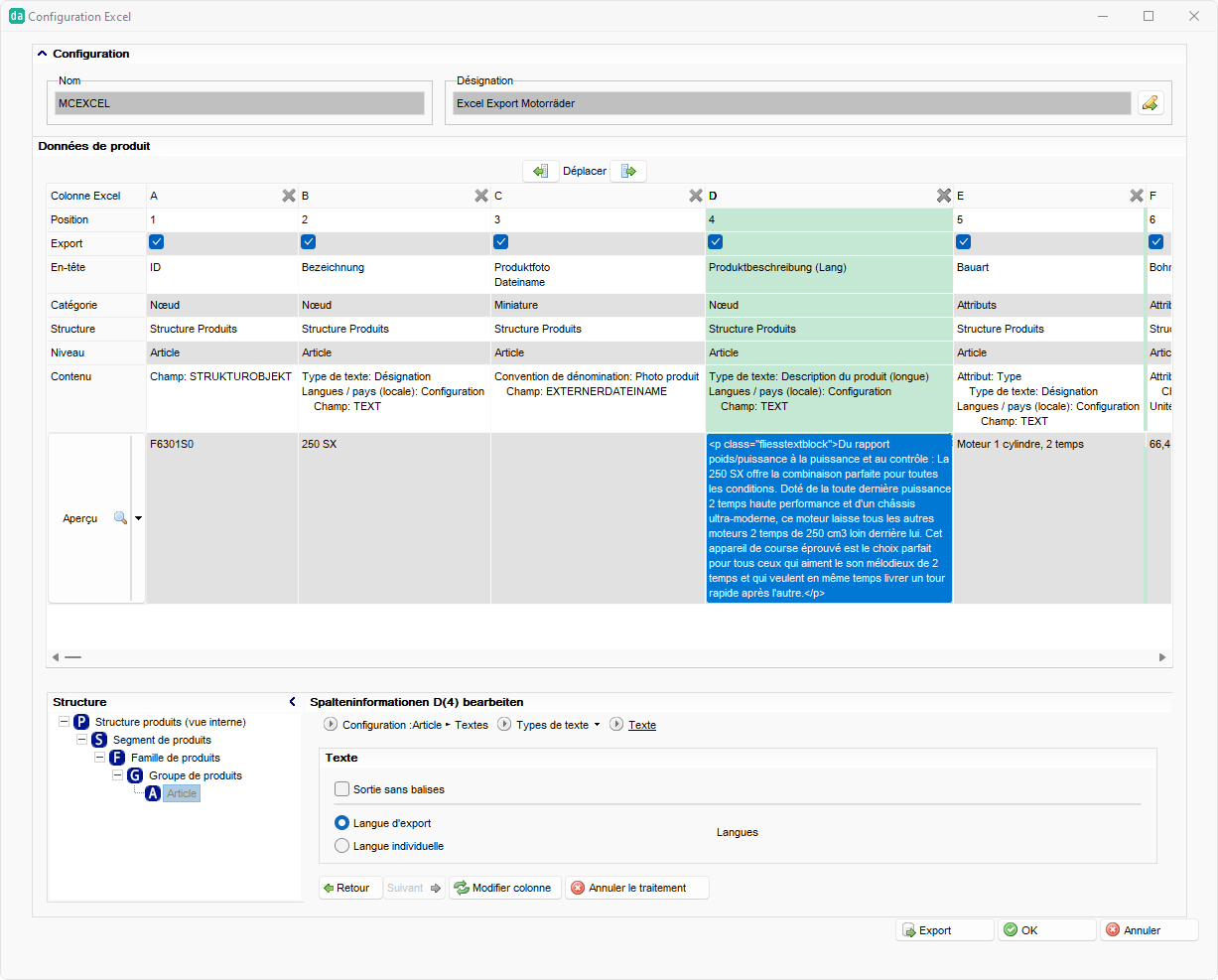Click Aperçu magnifier preview icon
The height and width of the screenshot is (980, 1218).
[x=120, y=518]
